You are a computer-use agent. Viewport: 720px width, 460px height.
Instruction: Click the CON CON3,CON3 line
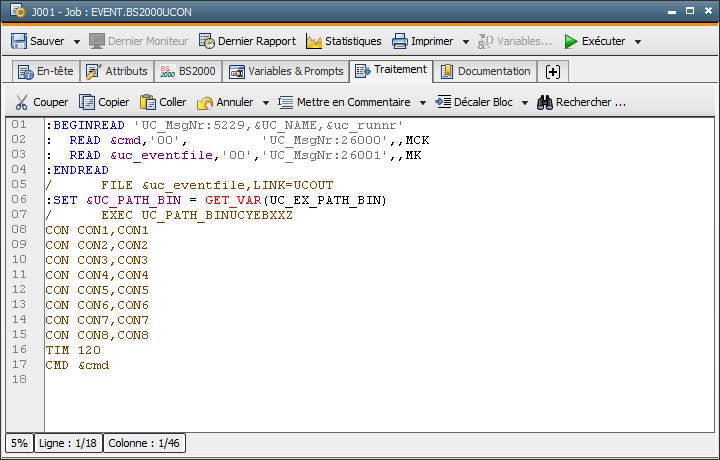coord(97,260)
